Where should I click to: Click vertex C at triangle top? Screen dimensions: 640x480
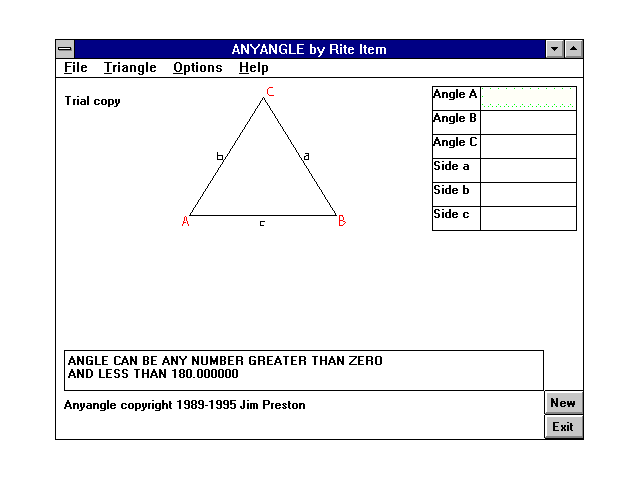tap(269, 93)
